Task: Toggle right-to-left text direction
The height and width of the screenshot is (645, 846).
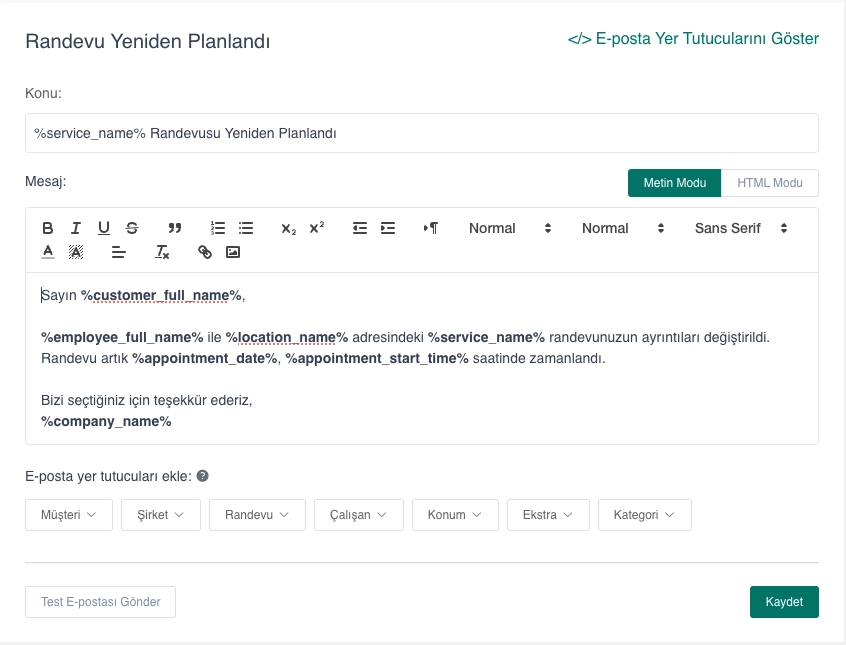Action: [x=431, y=228]
